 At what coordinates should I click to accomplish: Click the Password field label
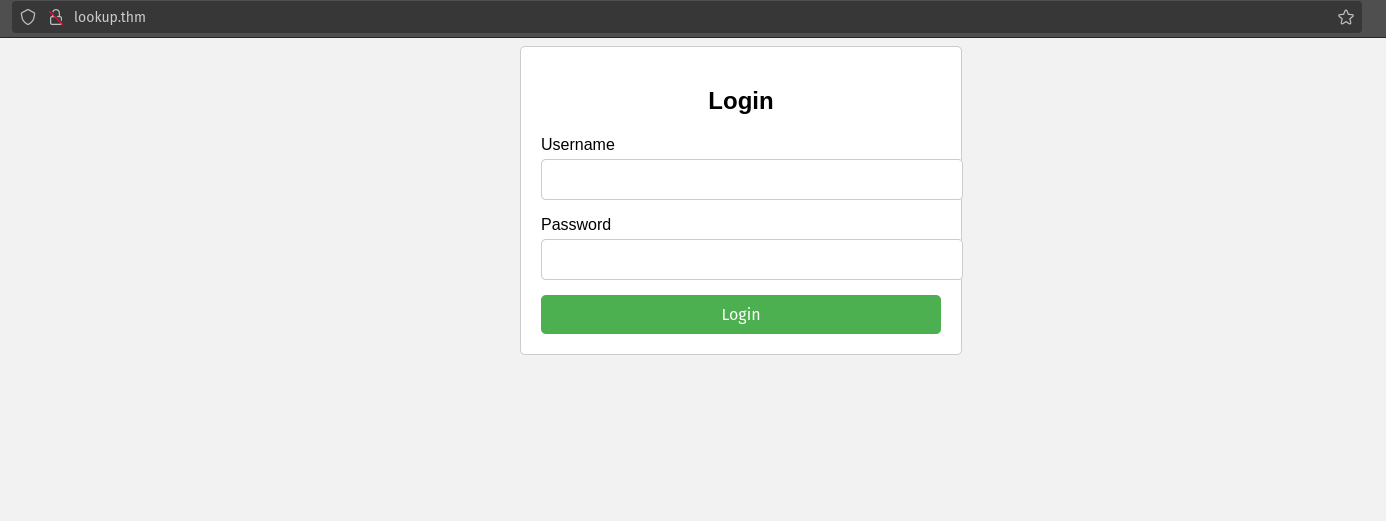[x=575, y=225]
